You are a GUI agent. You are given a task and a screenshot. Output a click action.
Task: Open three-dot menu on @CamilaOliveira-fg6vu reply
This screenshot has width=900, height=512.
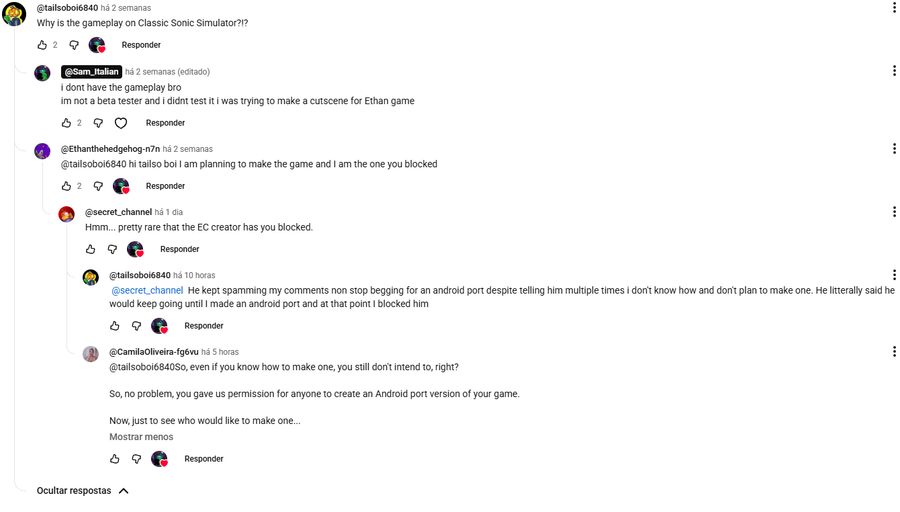tap(894, 352)
